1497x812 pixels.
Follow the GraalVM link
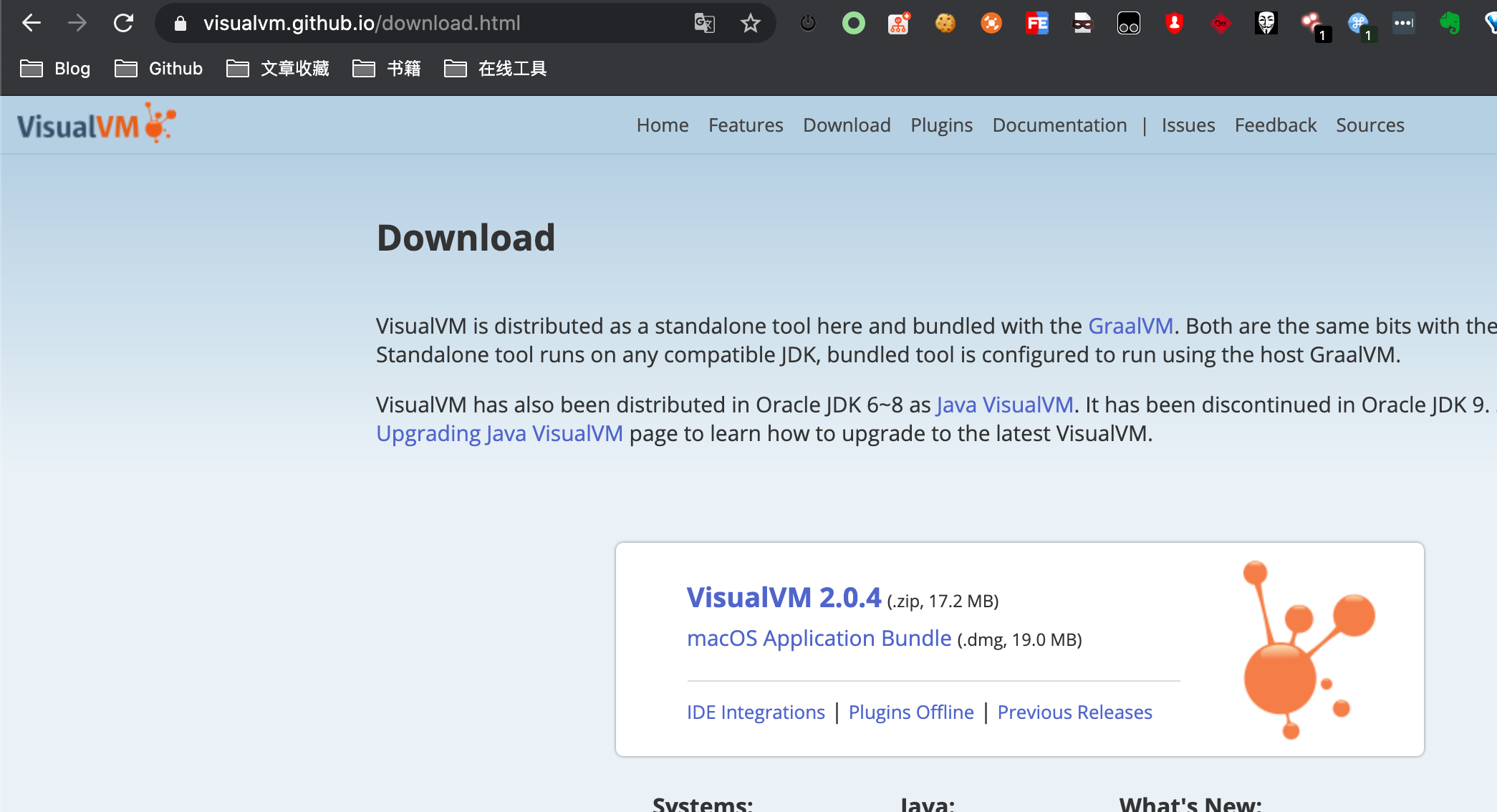pos(1130,326)
